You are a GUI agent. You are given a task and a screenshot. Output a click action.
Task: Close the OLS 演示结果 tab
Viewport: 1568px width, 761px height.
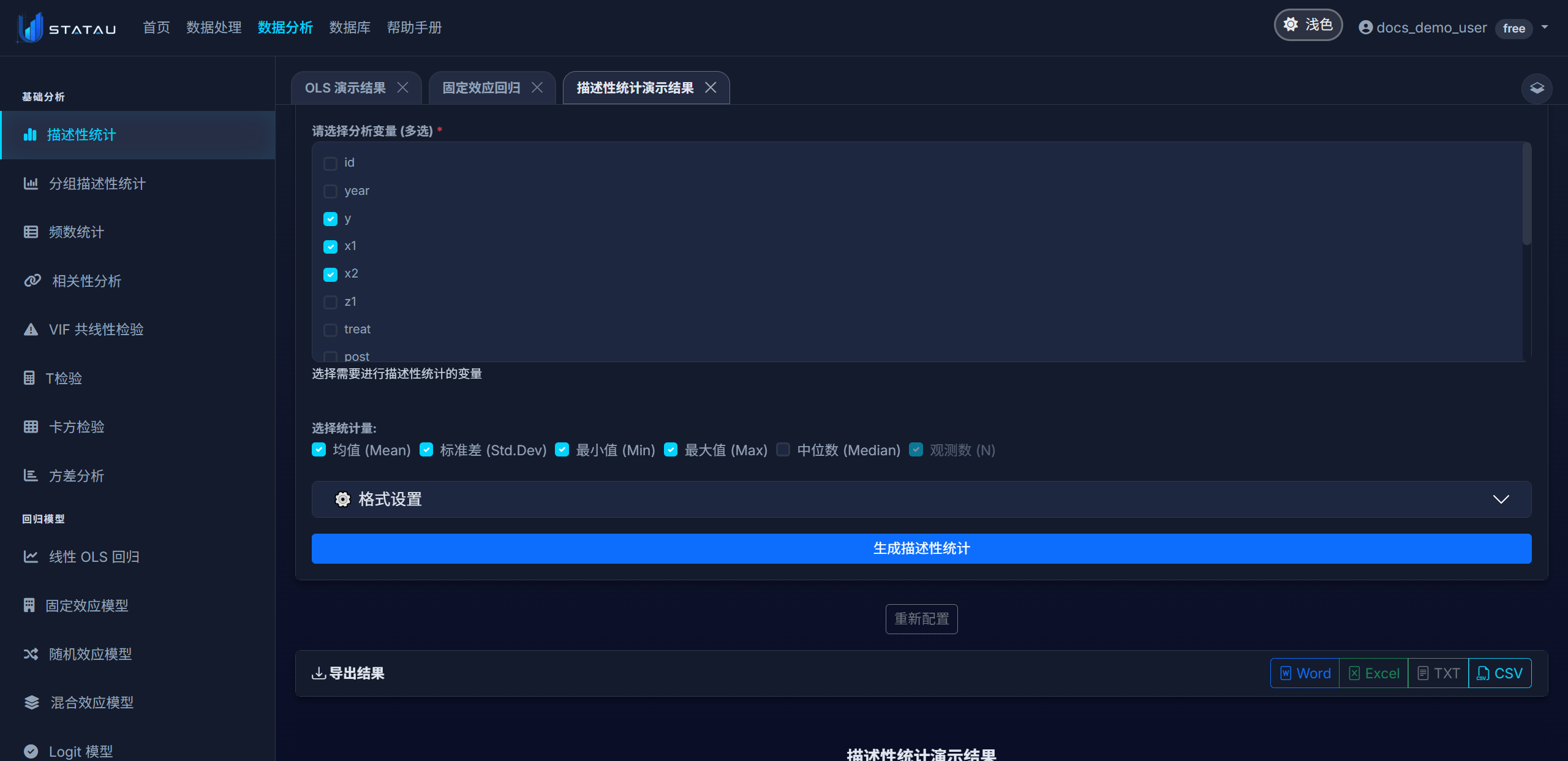[403, 88]
